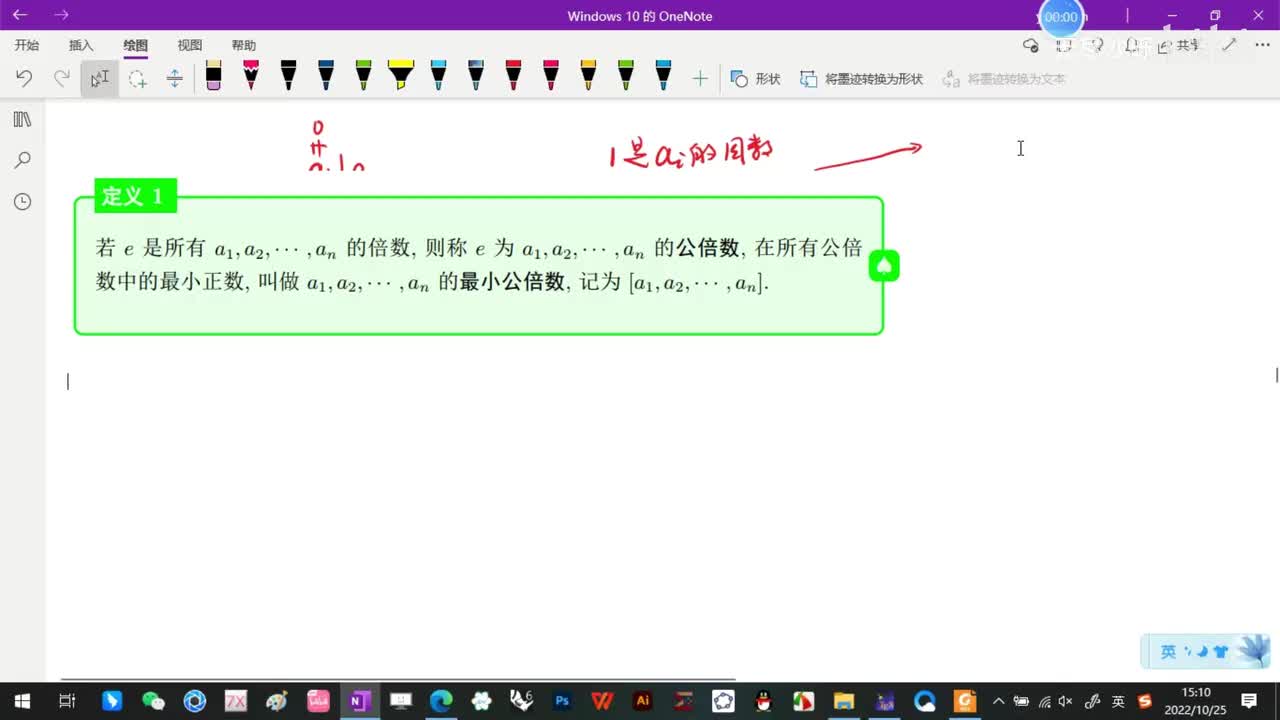Enter full screen mode via diagonal arrow icon

1229,45
